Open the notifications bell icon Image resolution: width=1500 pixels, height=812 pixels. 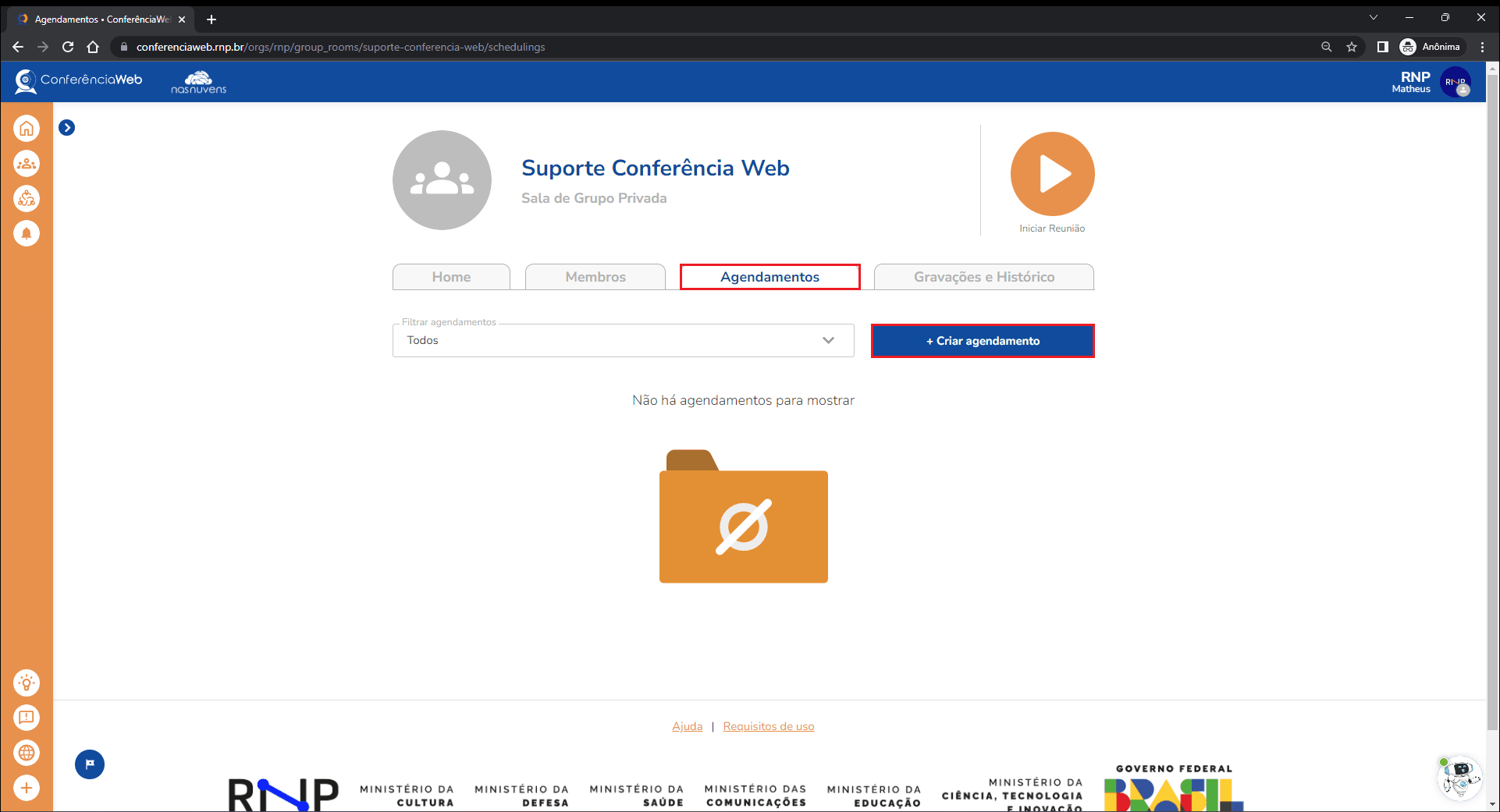27,233
